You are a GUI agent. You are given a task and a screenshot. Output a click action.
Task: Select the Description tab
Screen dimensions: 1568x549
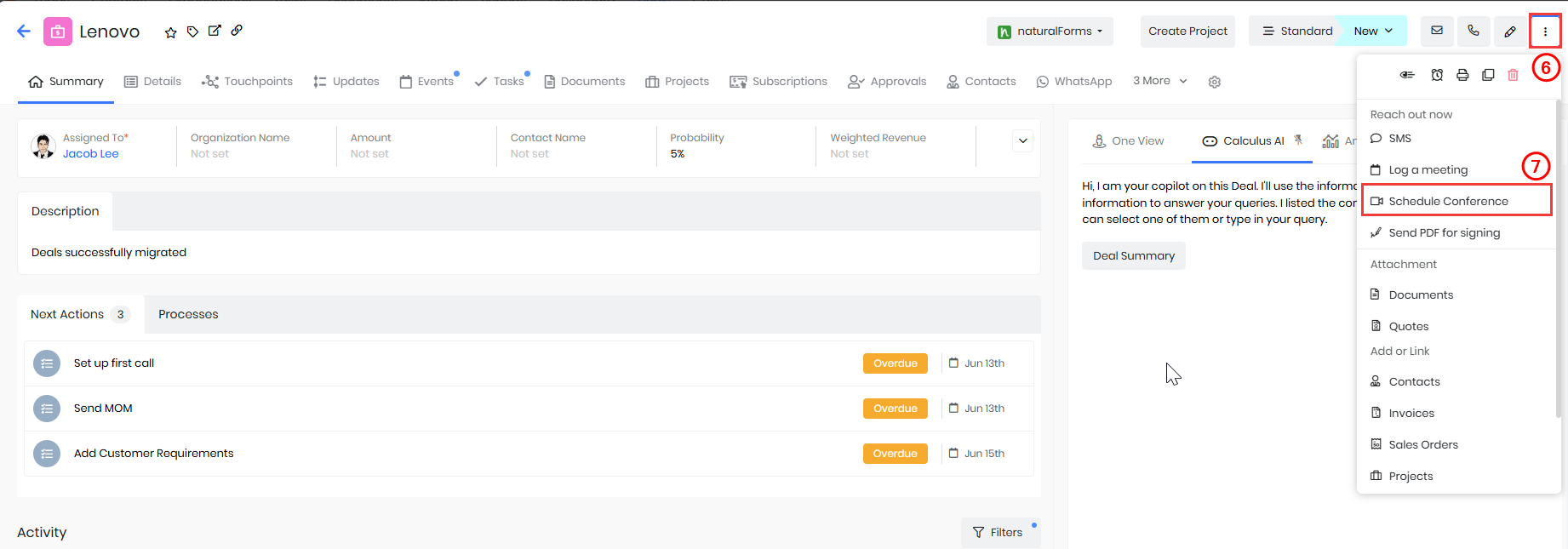(66, 211)
